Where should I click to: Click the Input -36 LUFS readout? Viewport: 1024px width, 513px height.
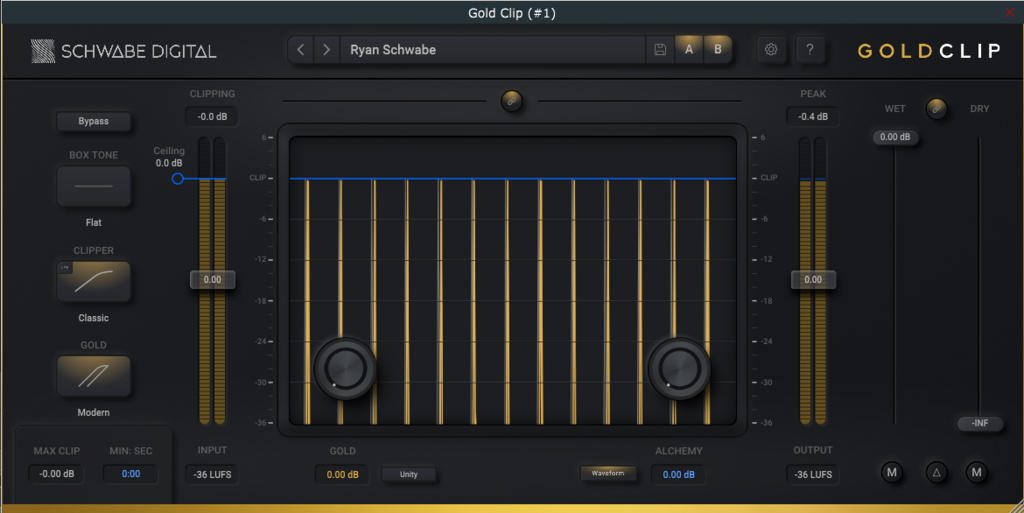[212, 474]
